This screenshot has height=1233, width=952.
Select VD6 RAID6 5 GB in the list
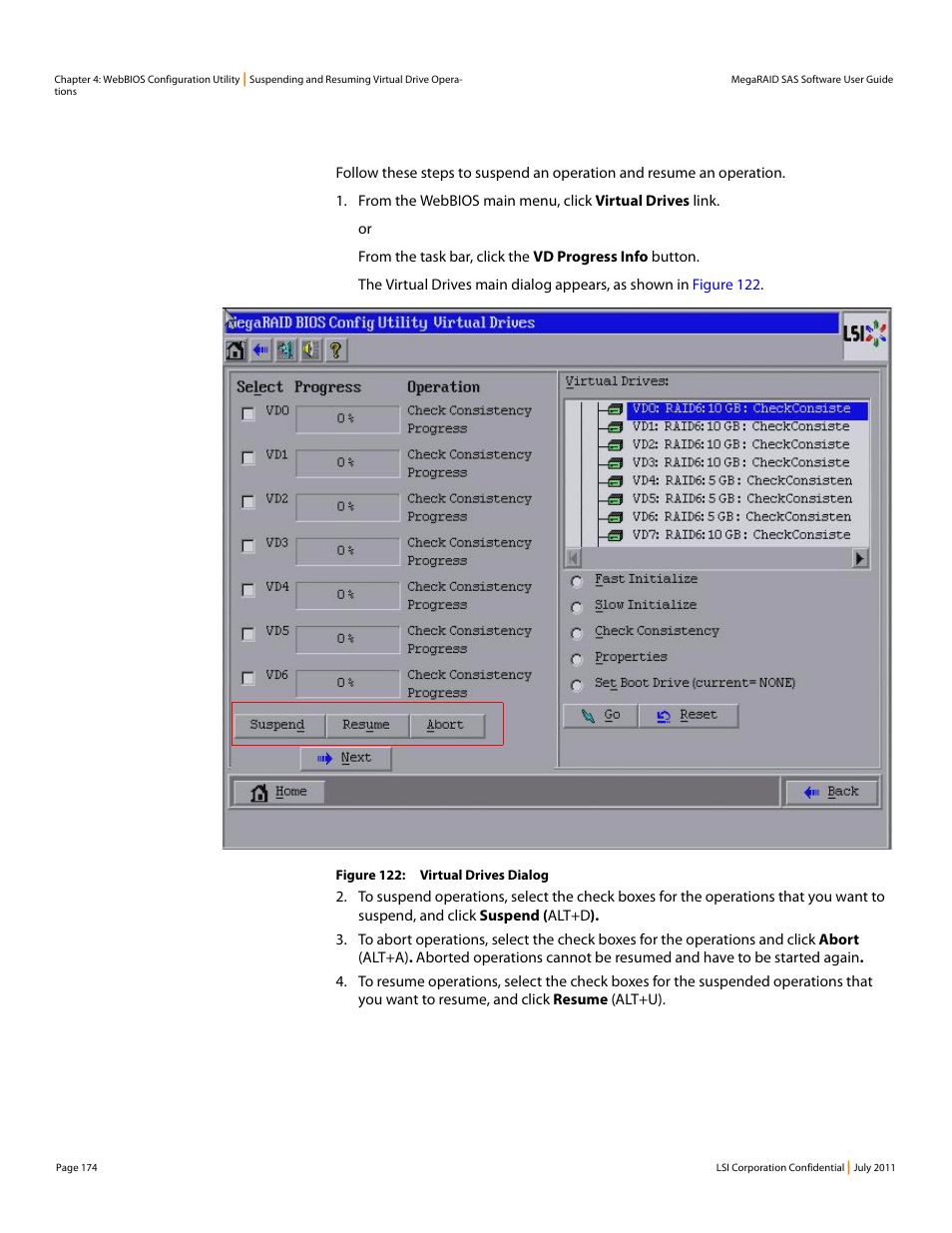741,517
